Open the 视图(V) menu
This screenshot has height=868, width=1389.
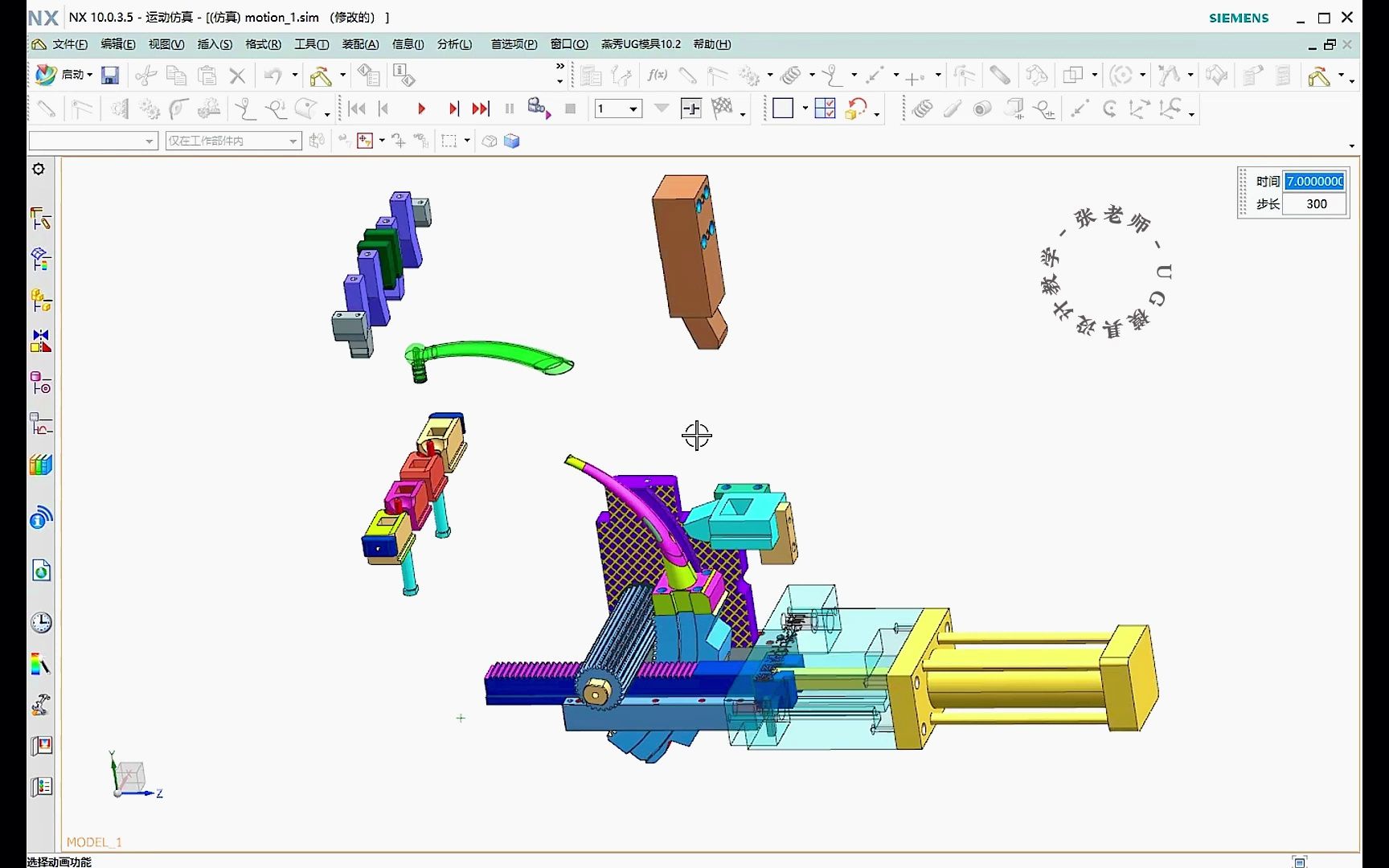tap(166, 44)
